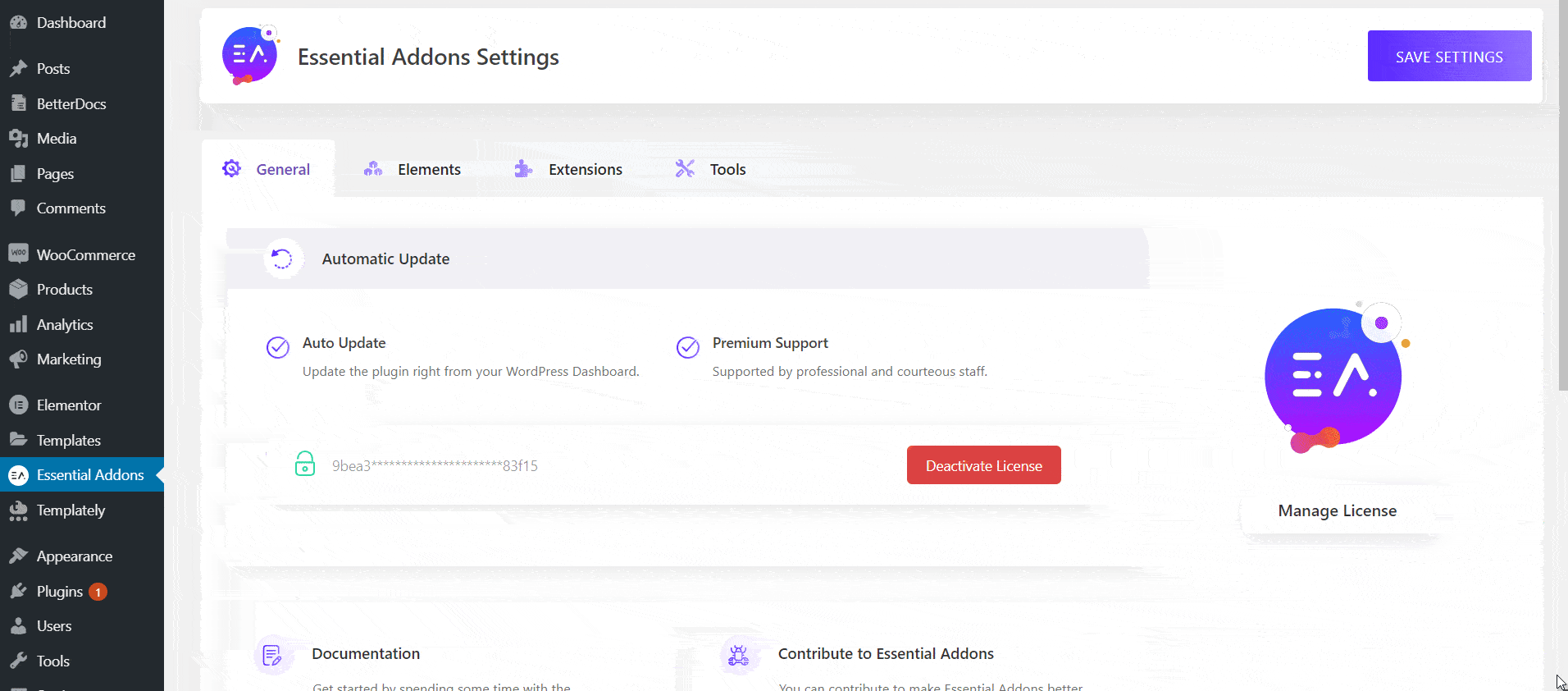Click the Analytics bar chart icon
The image size is (1568, 691).
[18, 325]
